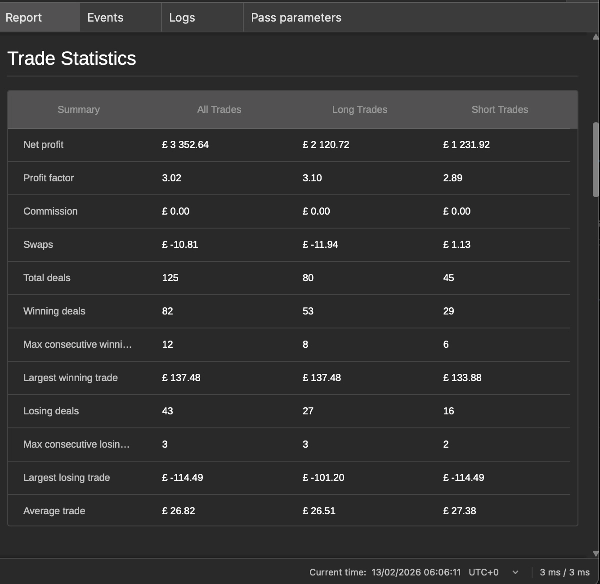Click the All Trades net profit value
The image size is (600, 584).
(185, 145)
